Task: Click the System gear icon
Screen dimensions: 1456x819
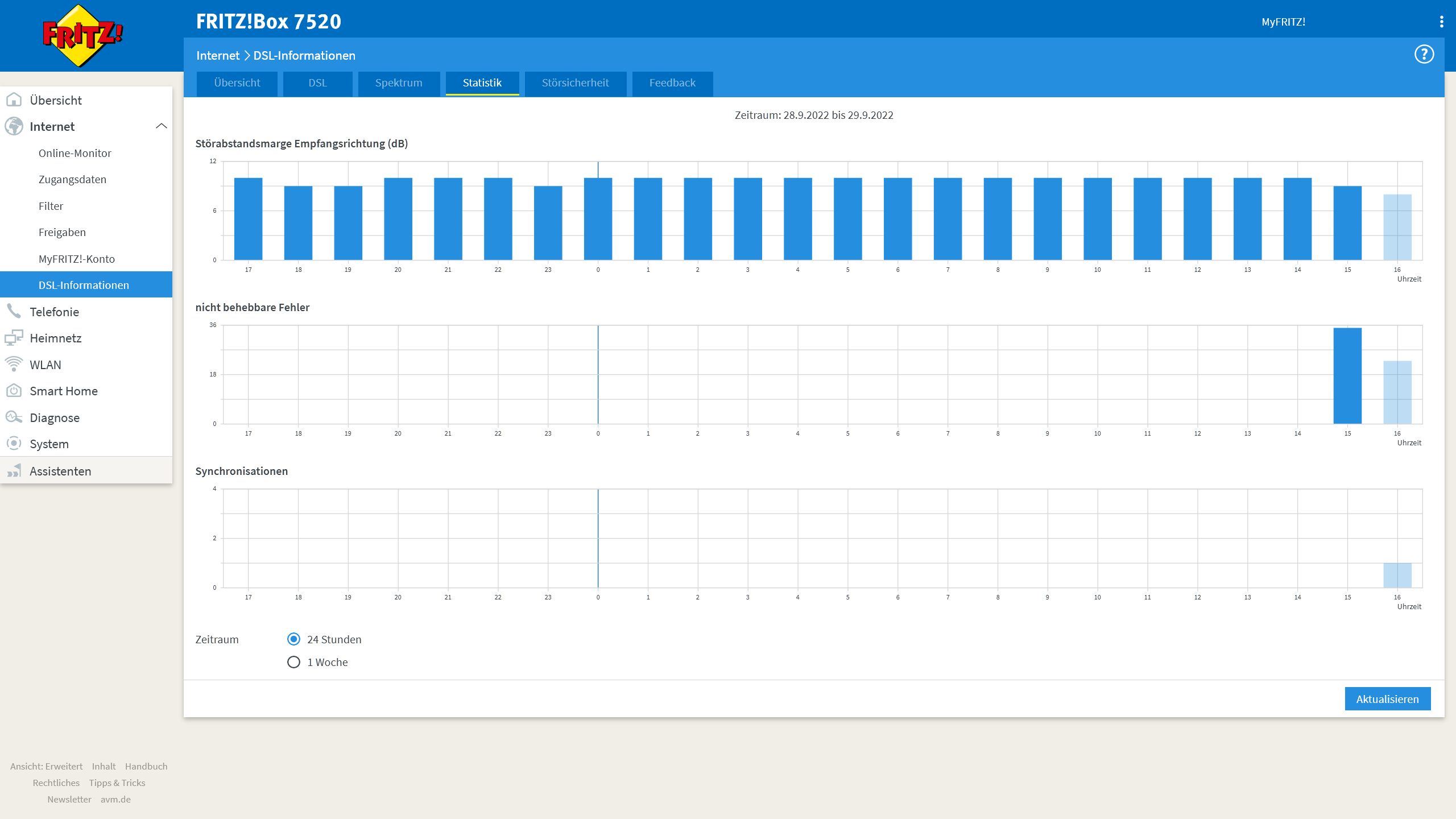Action: (x=14, y=444)
